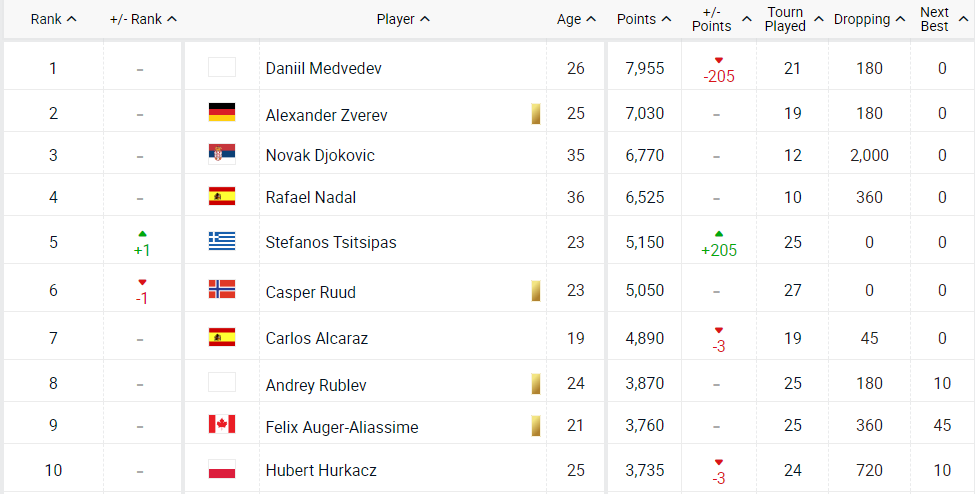This screenshot has height=494, width=975.
Task: Click the gold badge in Casper Ruud's row
Action: click(536, 291)
